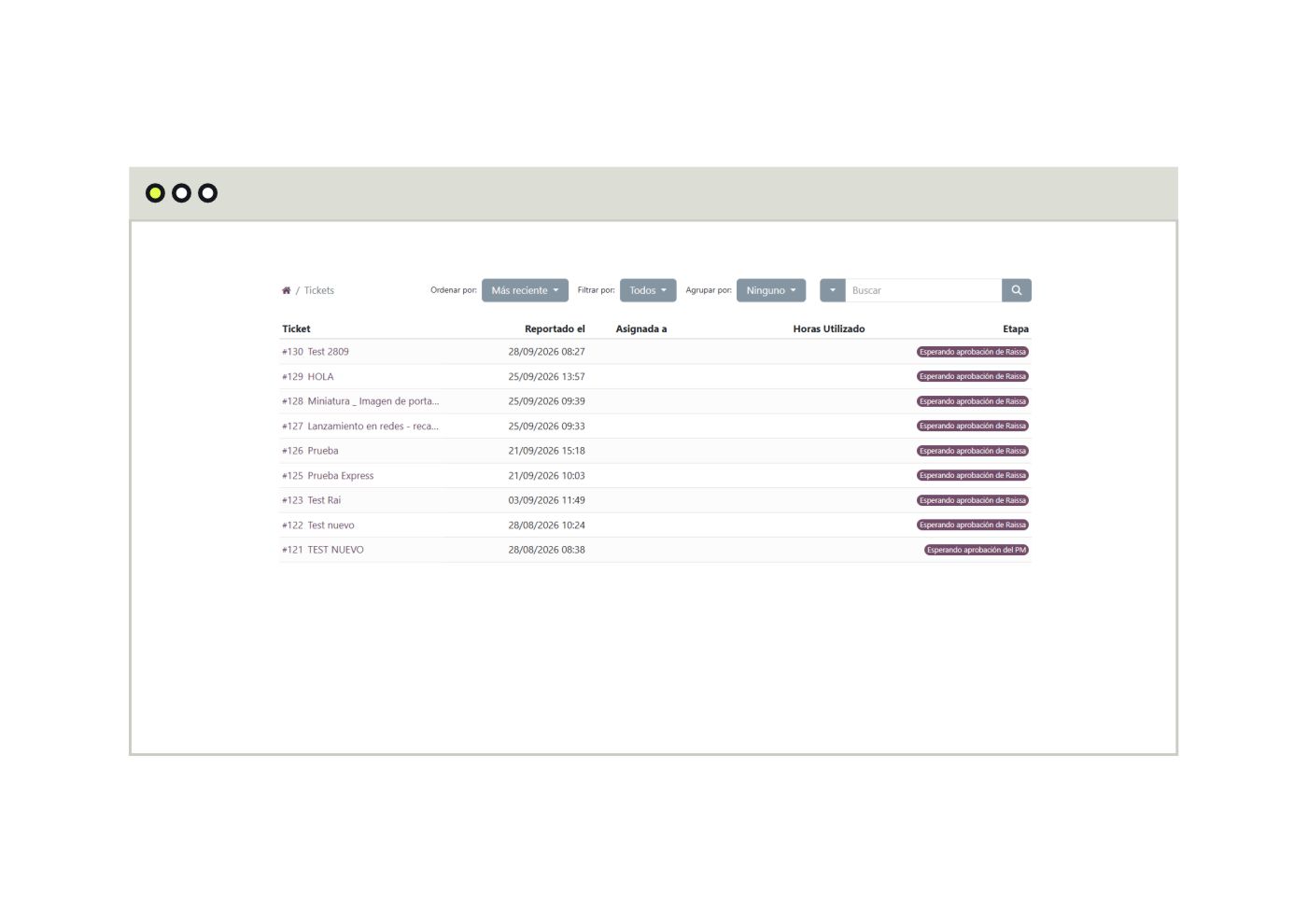Click date 28/08/2026 08:38
Image resolution: width=1308 pixels, height=924 pixels.
coord(547,550)
